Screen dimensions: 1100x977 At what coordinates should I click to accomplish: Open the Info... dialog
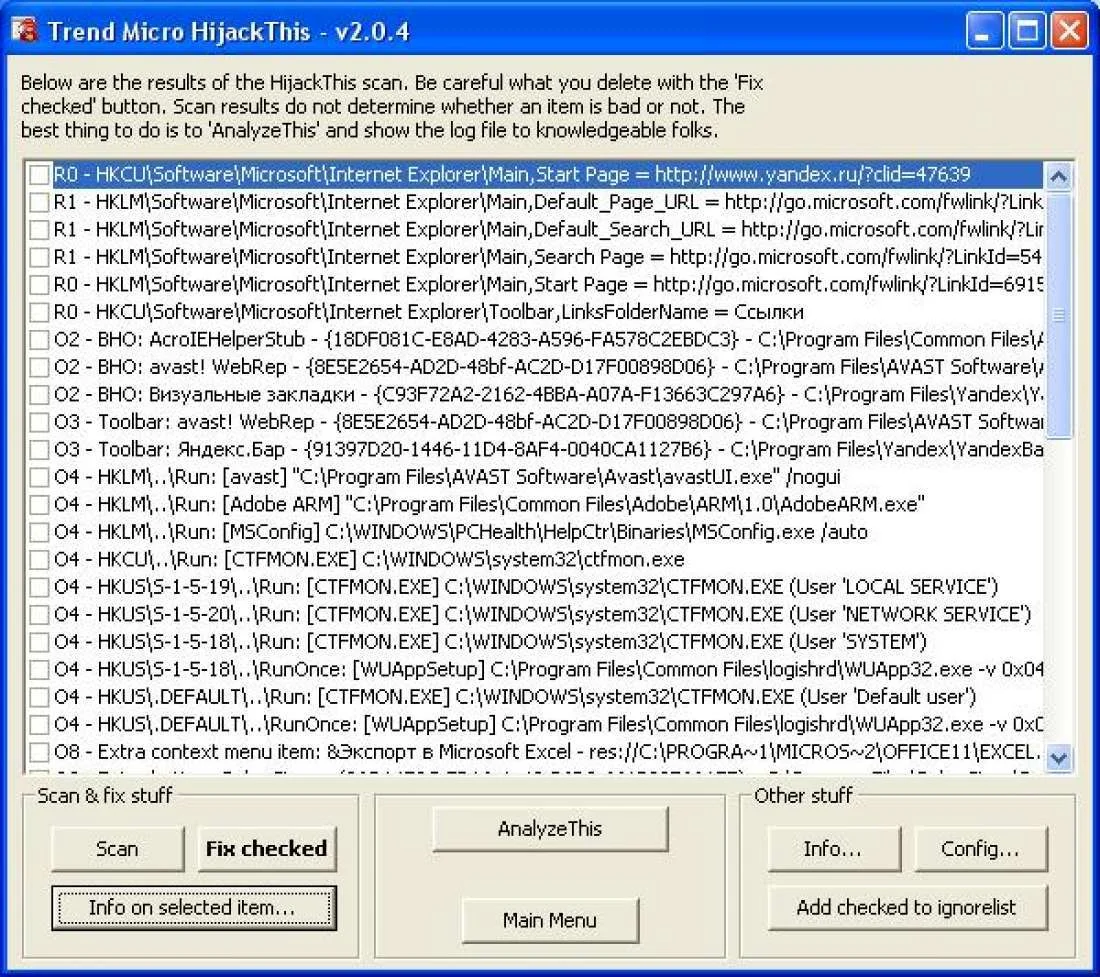833,849
